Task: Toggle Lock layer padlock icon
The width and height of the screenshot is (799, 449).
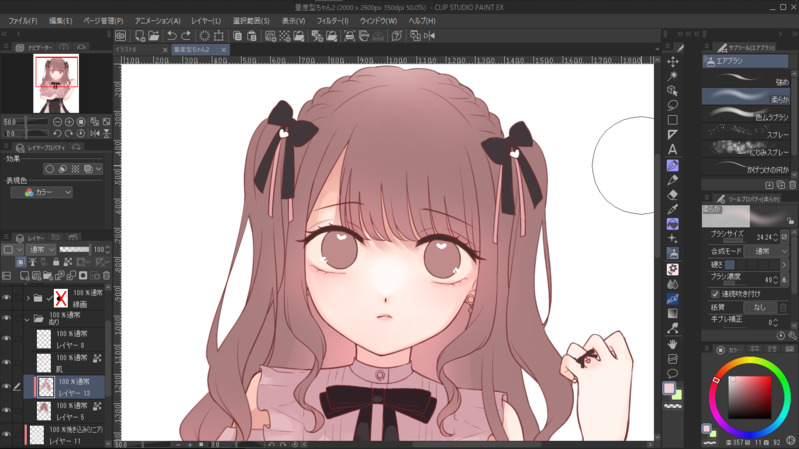Action: tap(56, 262)
